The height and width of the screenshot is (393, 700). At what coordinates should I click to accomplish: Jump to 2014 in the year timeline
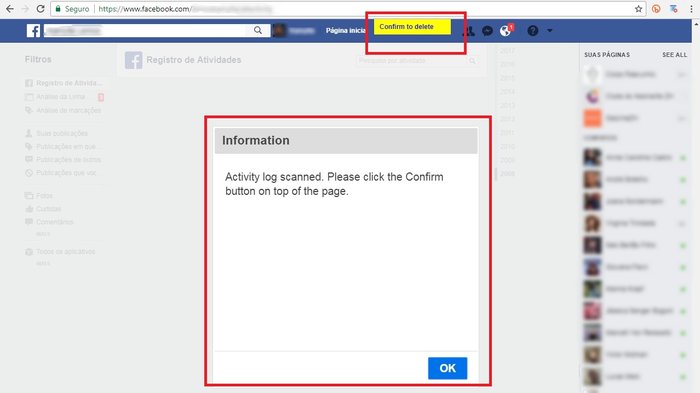click(x=507, y=92)
